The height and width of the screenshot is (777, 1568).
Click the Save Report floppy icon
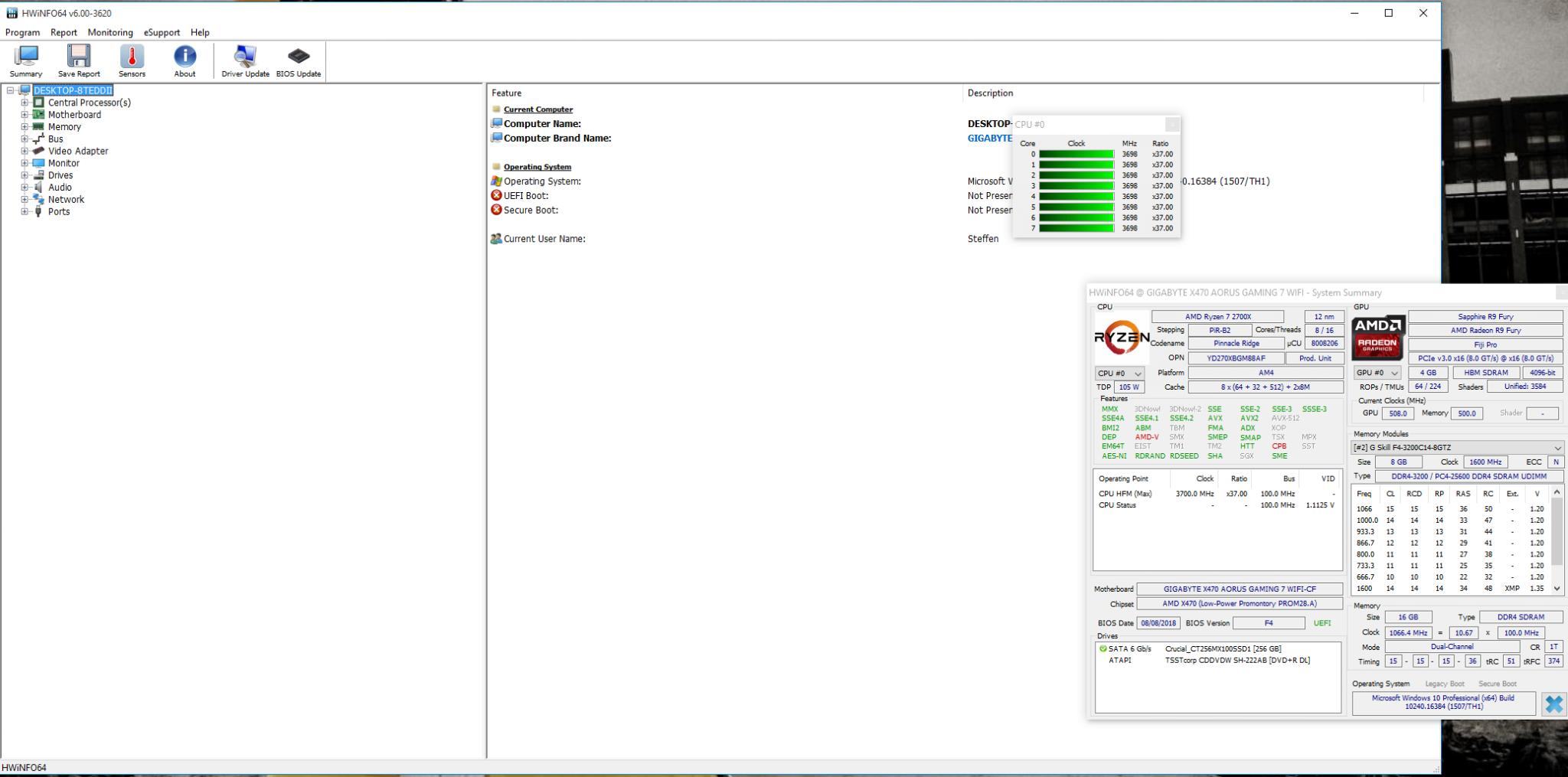pyautogui.click(x=79, y=61)
